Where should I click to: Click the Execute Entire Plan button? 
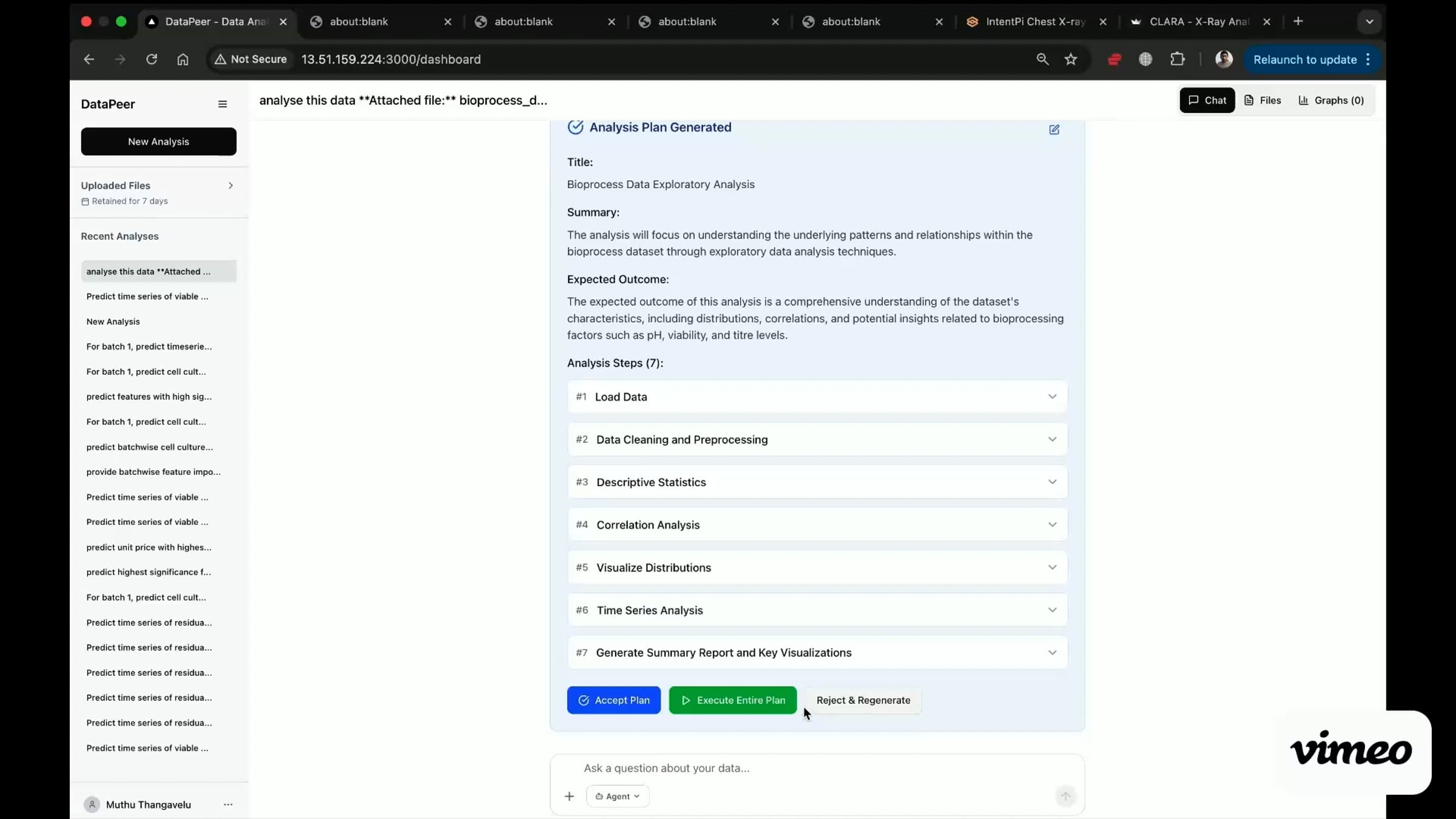coord(732,700)
